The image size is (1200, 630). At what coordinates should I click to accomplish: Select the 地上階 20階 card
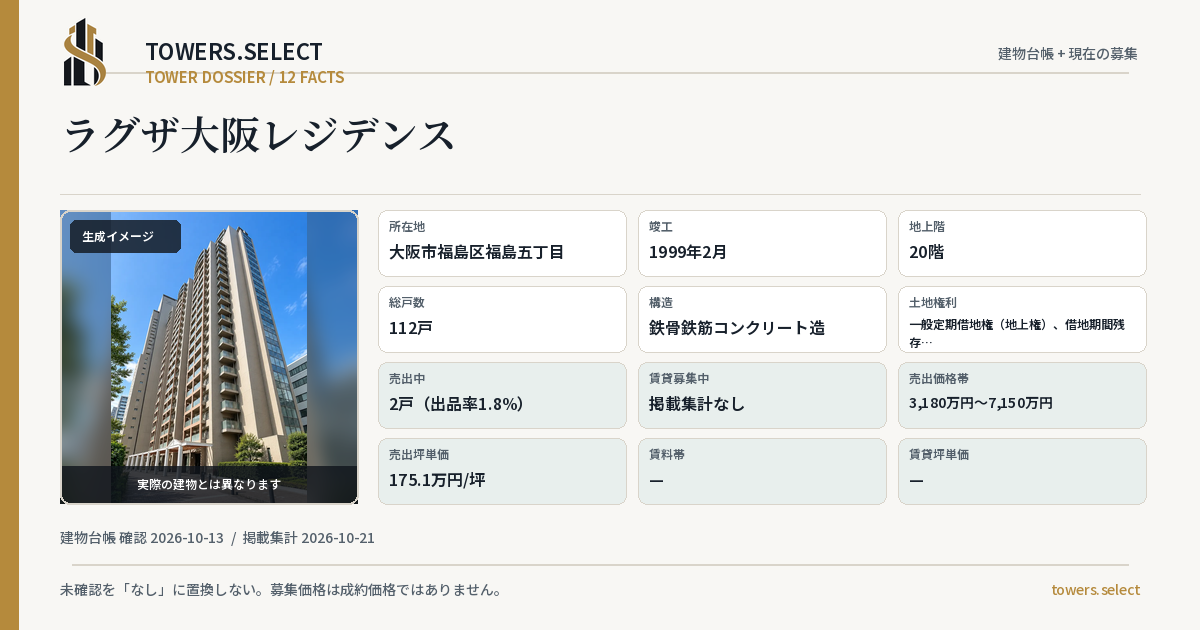(1022, 243)
